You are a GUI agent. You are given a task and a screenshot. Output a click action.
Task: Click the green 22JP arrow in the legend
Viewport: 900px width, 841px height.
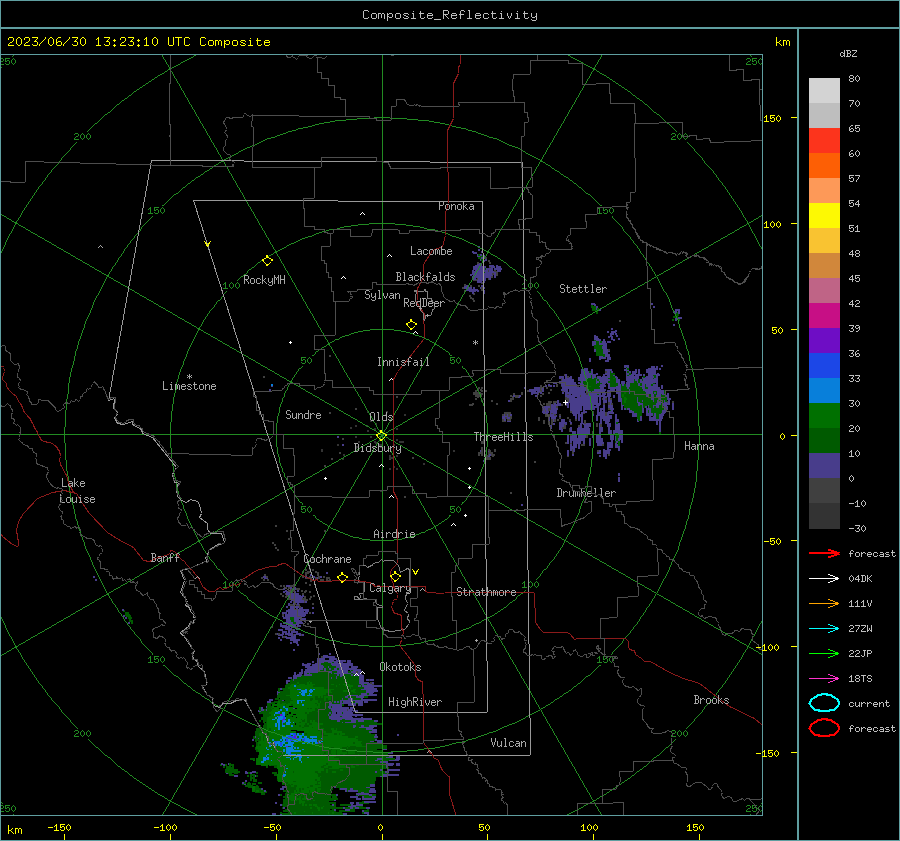click(x=824, y=653)
